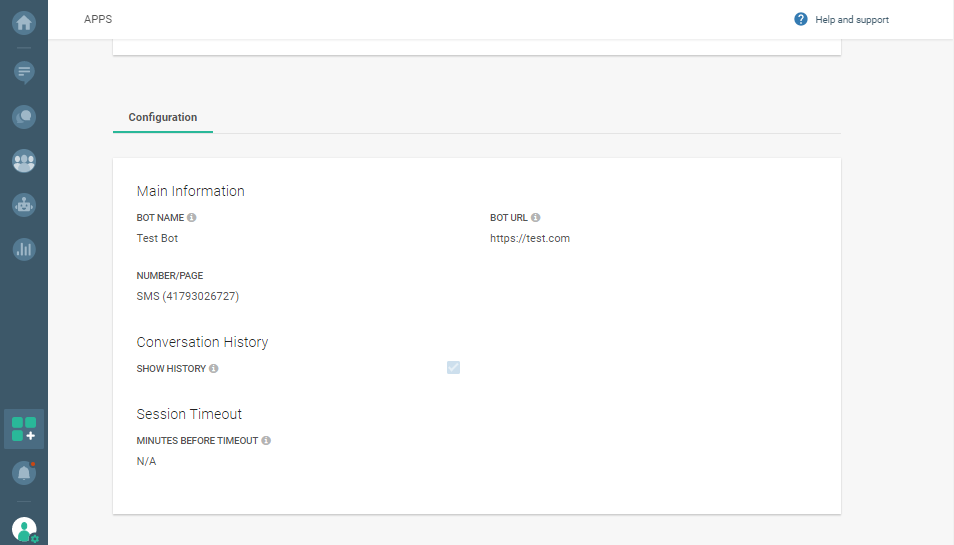954x545 pixels.
Task: Click the Show History info icon
Action: [214, 369]
